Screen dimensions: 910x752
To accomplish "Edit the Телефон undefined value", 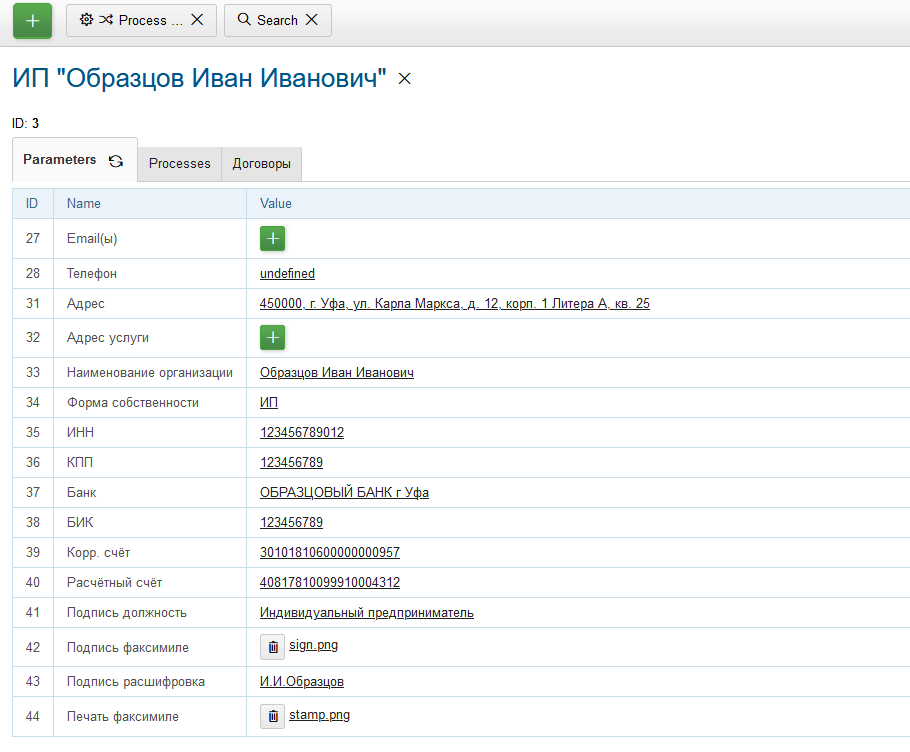I will (287, 273).
